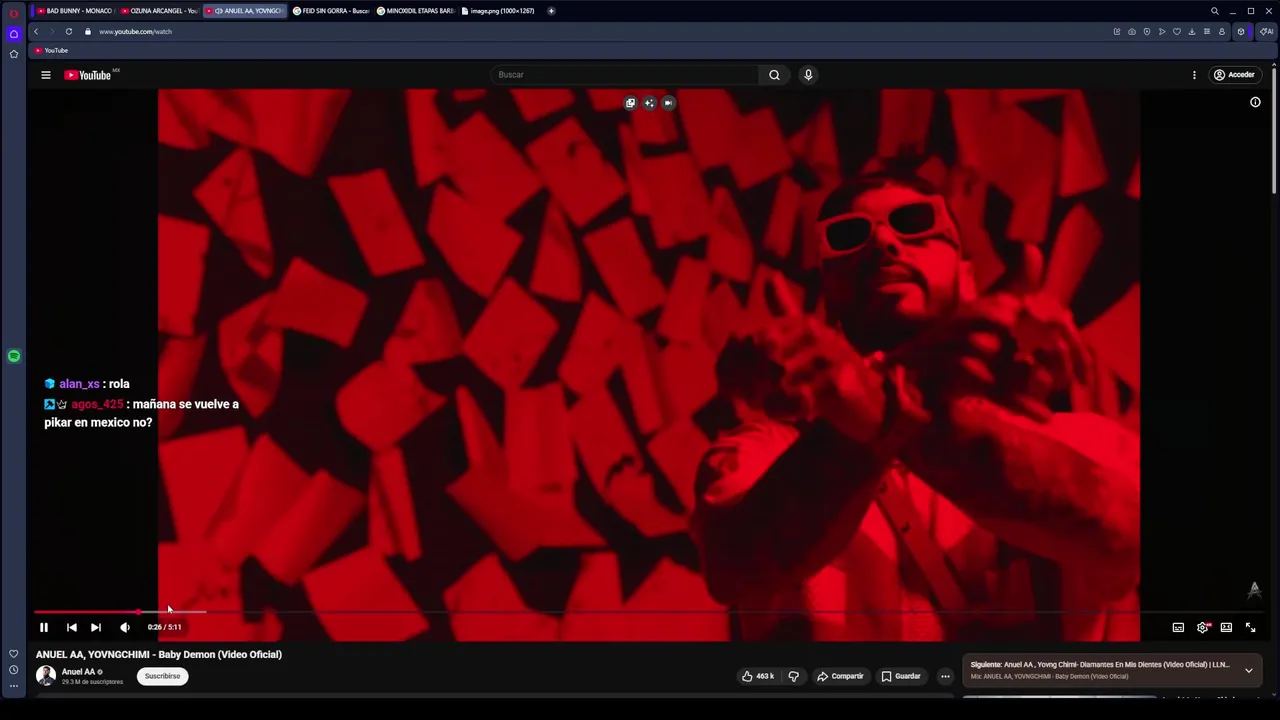The width and height of the screenshot is (1280, 720).
Task: Open extensions cube icon in toolbar
Action: pyautogui.click(x=1241, y=31)
